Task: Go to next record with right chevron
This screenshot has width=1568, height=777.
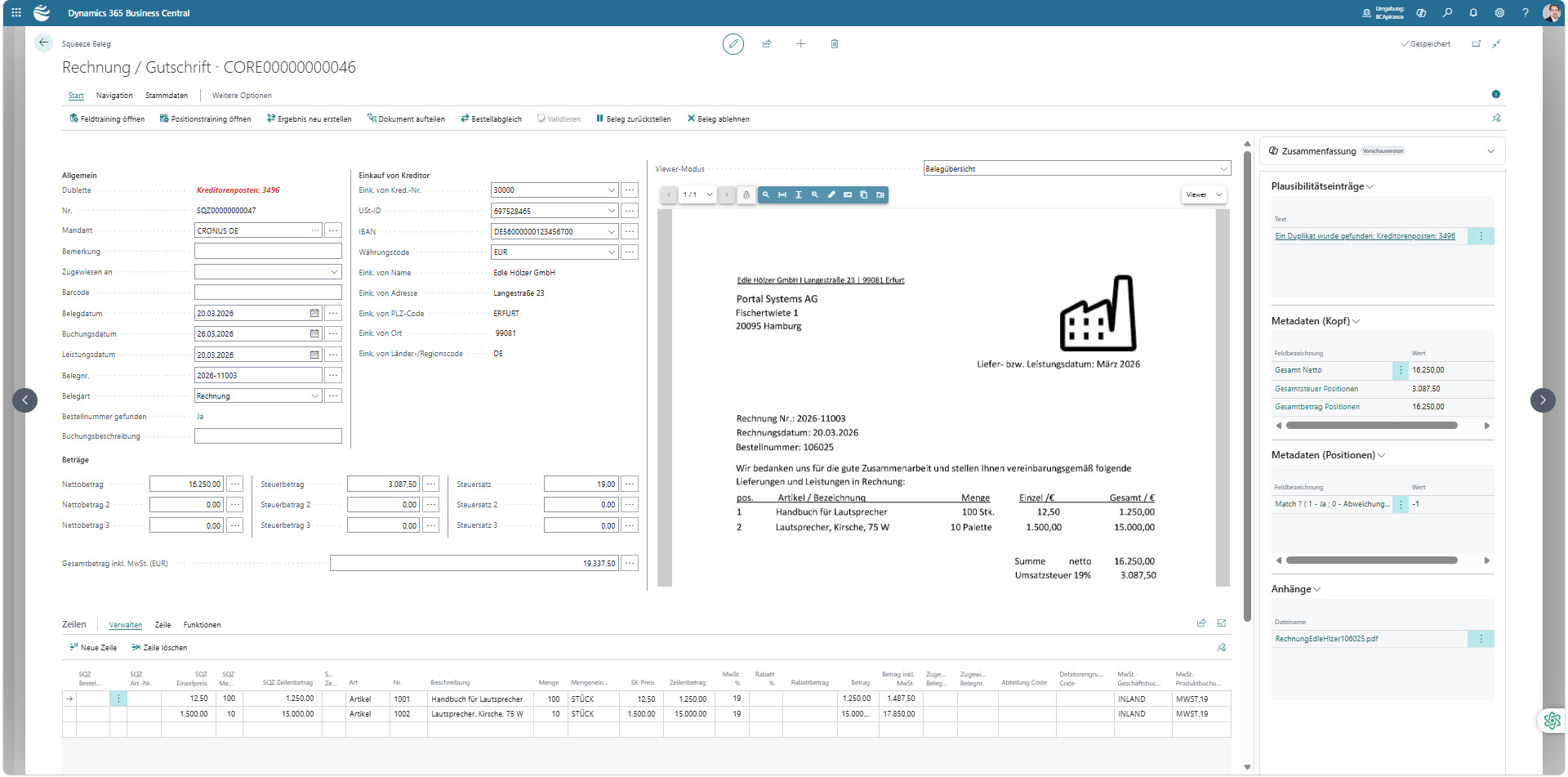Action: [x=1543, y=400]
